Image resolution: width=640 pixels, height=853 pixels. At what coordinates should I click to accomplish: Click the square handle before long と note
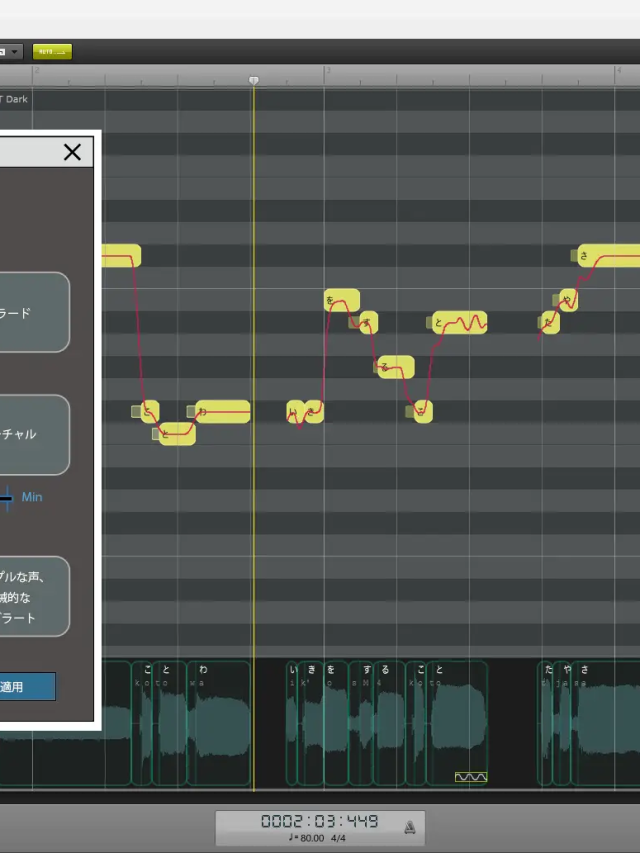429,322
